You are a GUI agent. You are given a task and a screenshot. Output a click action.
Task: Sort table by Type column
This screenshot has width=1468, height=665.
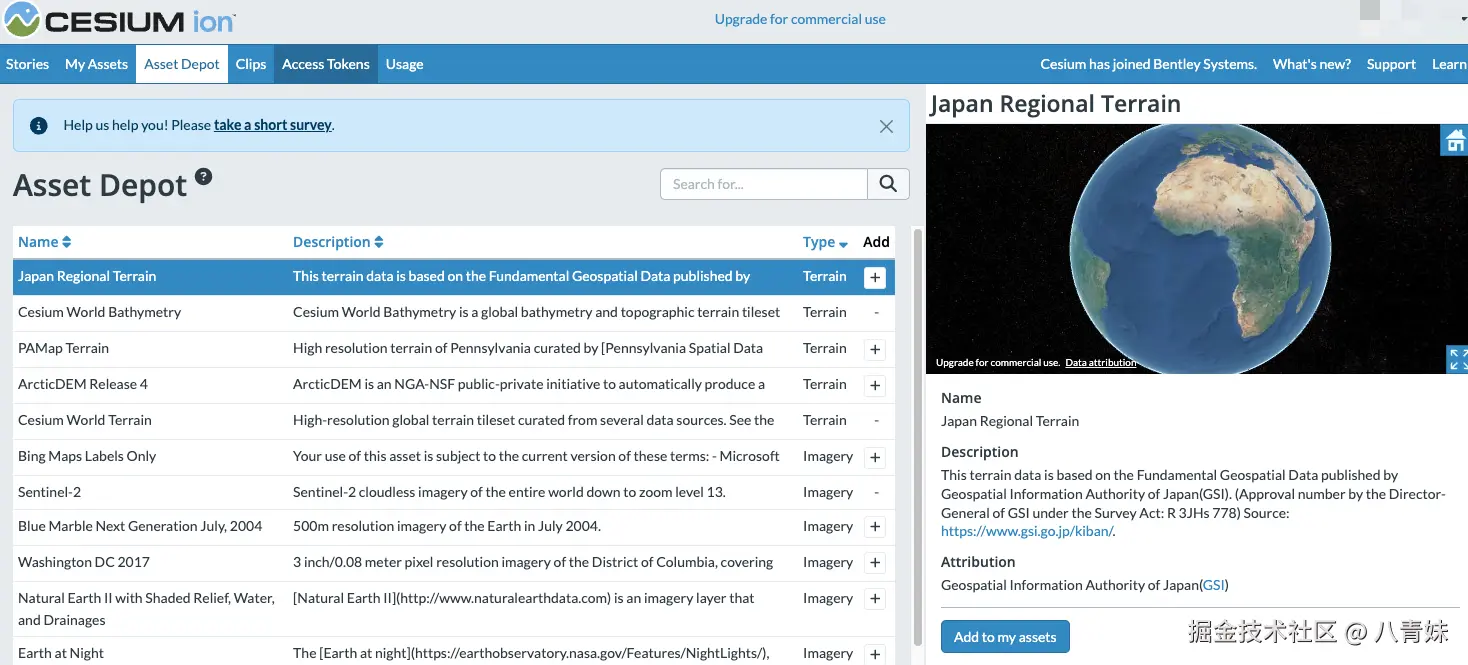(825, 242)
